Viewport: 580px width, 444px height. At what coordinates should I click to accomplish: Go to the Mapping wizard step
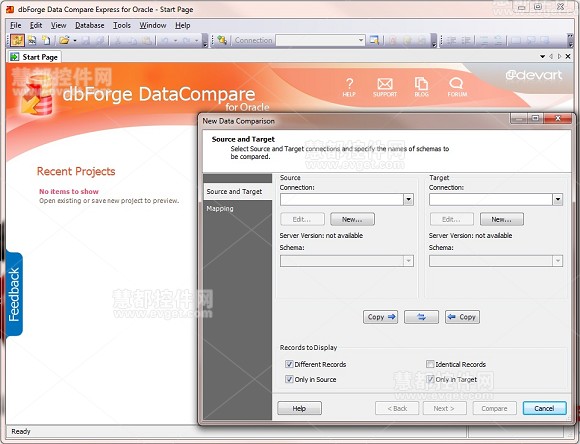coord(220,209)
